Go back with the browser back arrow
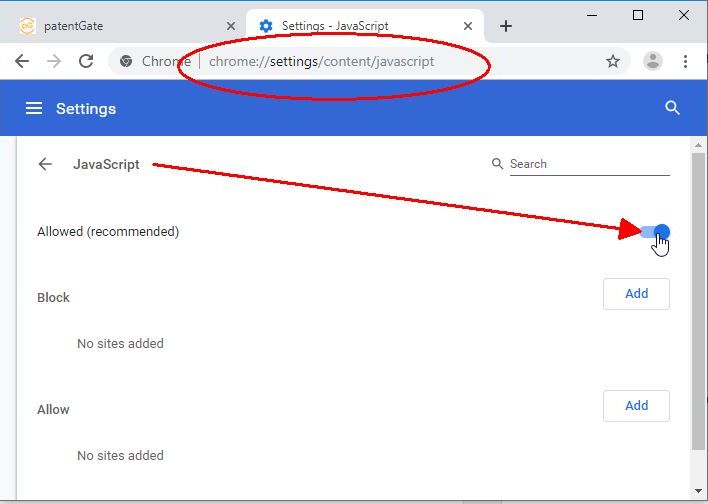 [22, 61]
